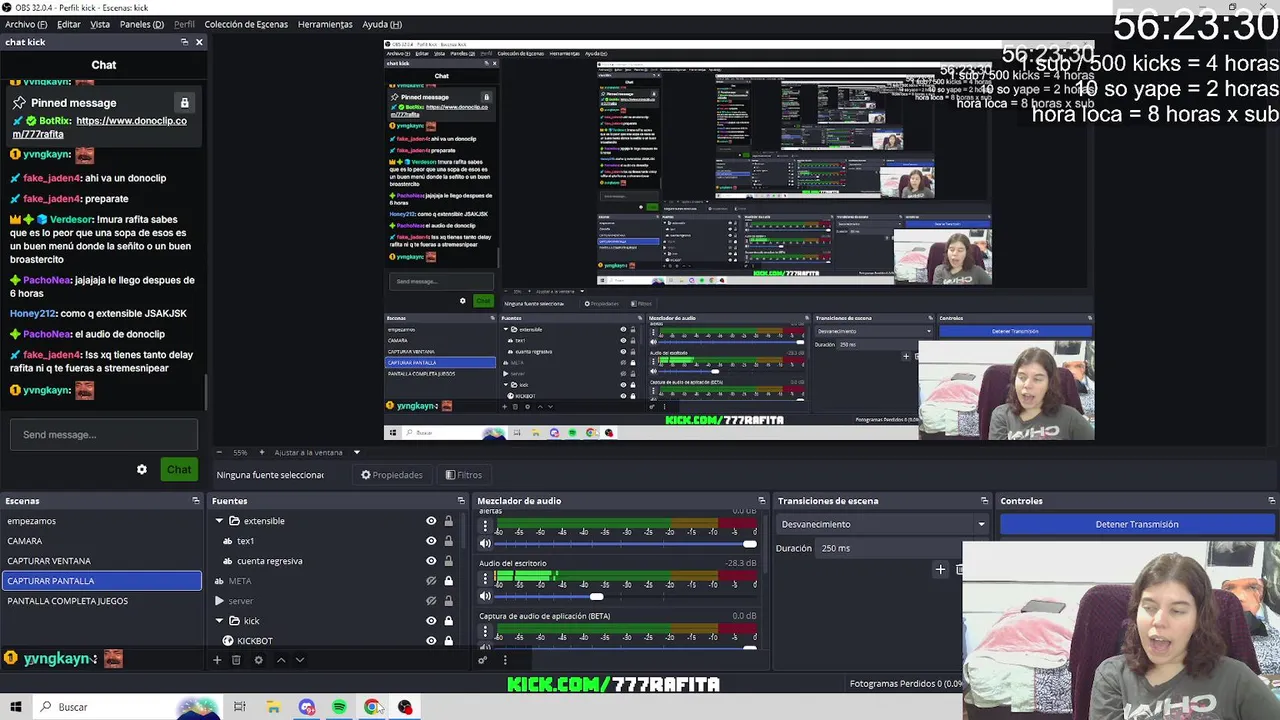Viewport: 1280px width, 720px height.
Task: Open Filtros for source
Action: point(464,475)
